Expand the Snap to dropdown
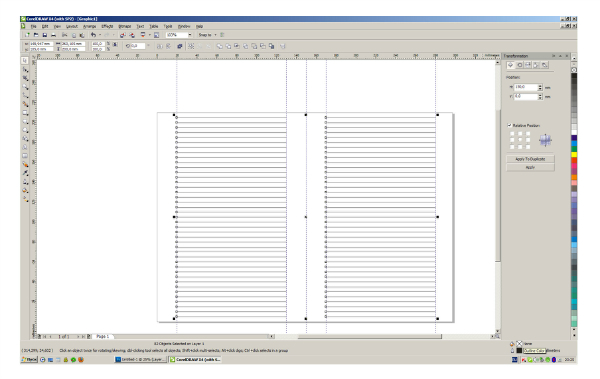600x379 pixels. [x=215, y=35]
